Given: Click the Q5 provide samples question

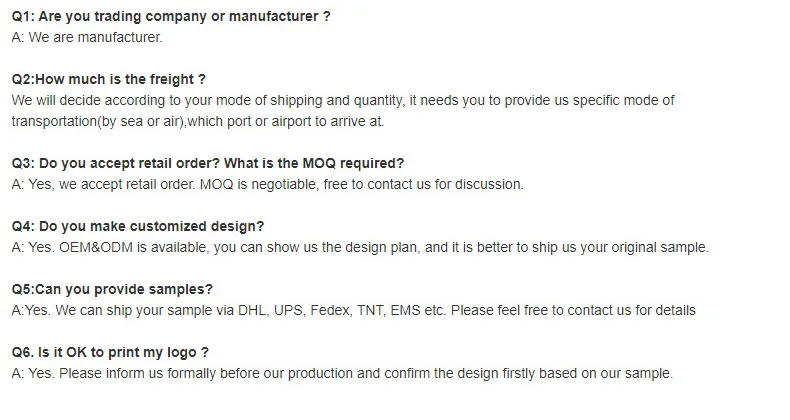Looking at the screenshot, I should tap(111, 289).
